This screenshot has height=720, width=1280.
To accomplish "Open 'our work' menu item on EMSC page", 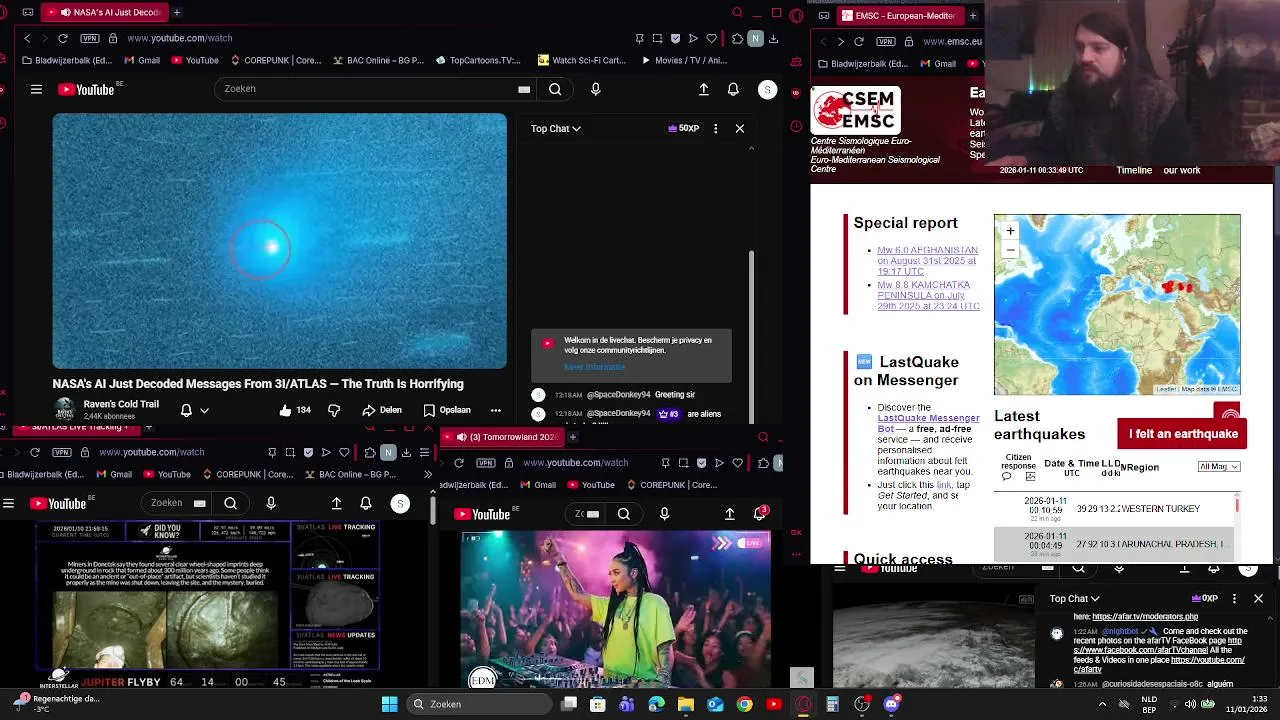I will coord(1182,170).
